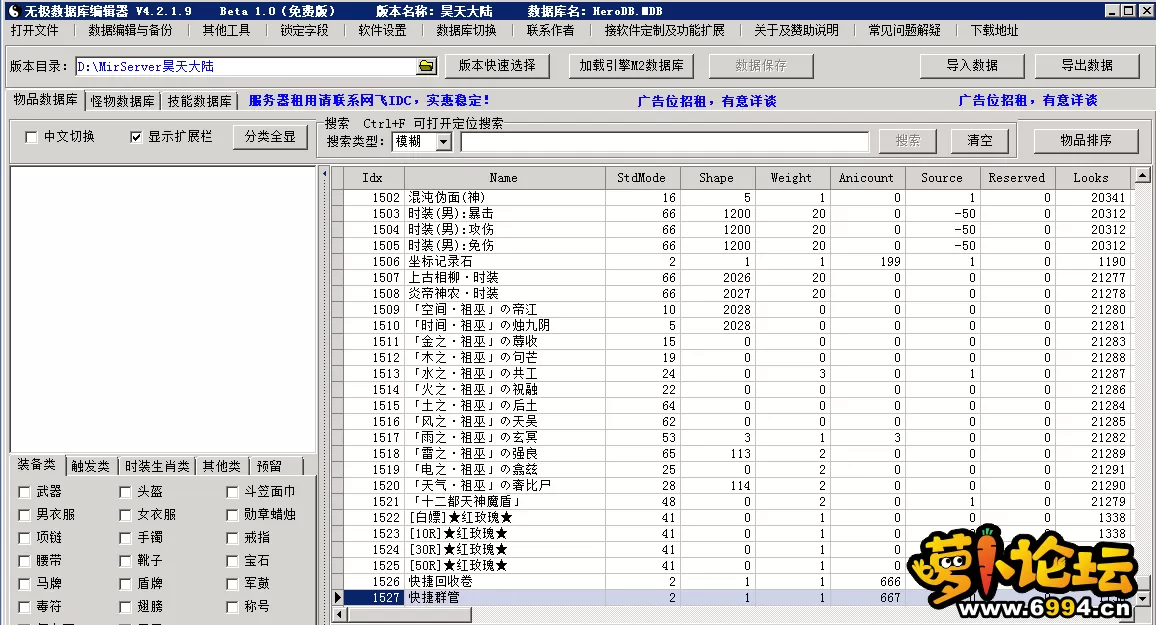
Task: Open the 数据库切换 menu
Action: (466, 30)
